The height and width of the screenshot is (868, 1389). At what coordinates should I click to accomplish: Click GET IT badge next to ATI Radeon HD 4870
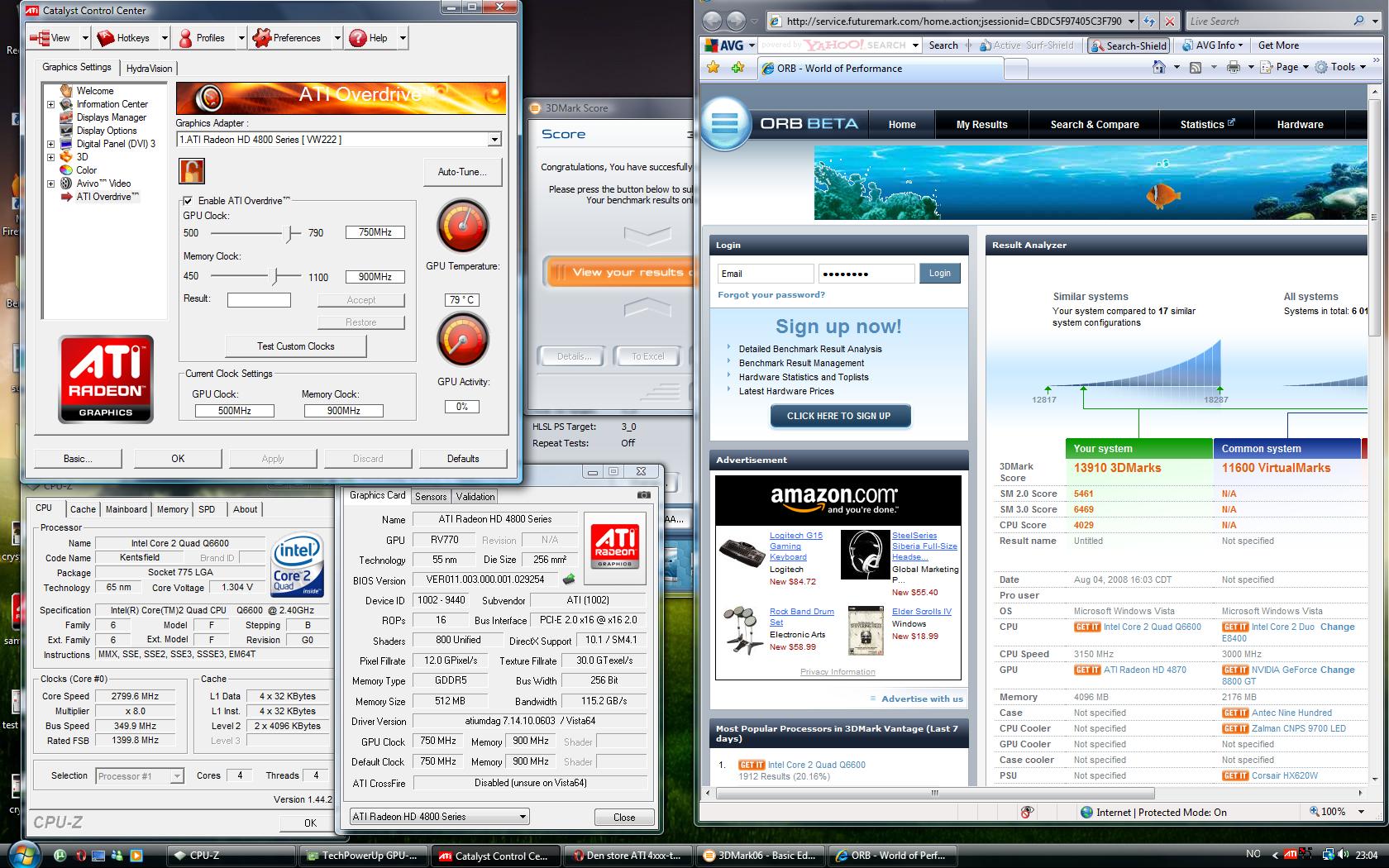point(1087,670)
